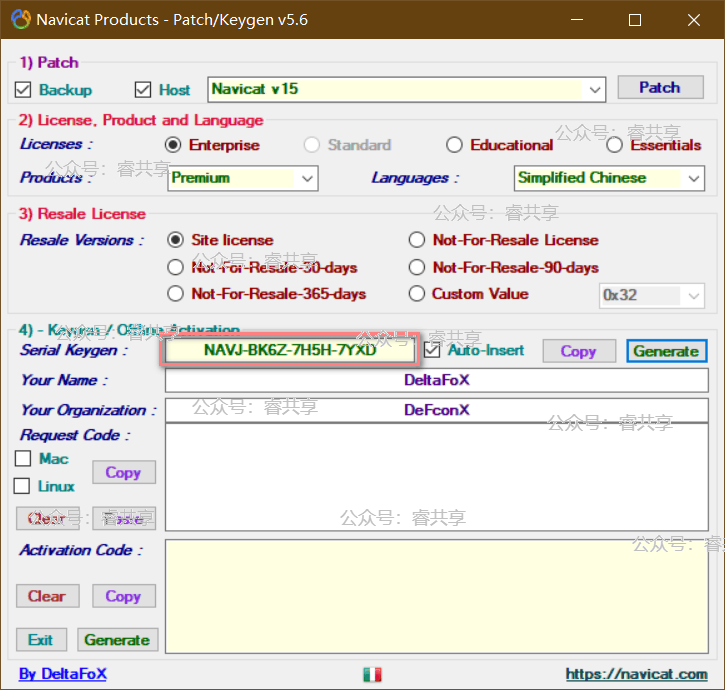Open the Navicat v15 version dropdown
Screen dimensions: 725x690
click(x=595, y=89)
